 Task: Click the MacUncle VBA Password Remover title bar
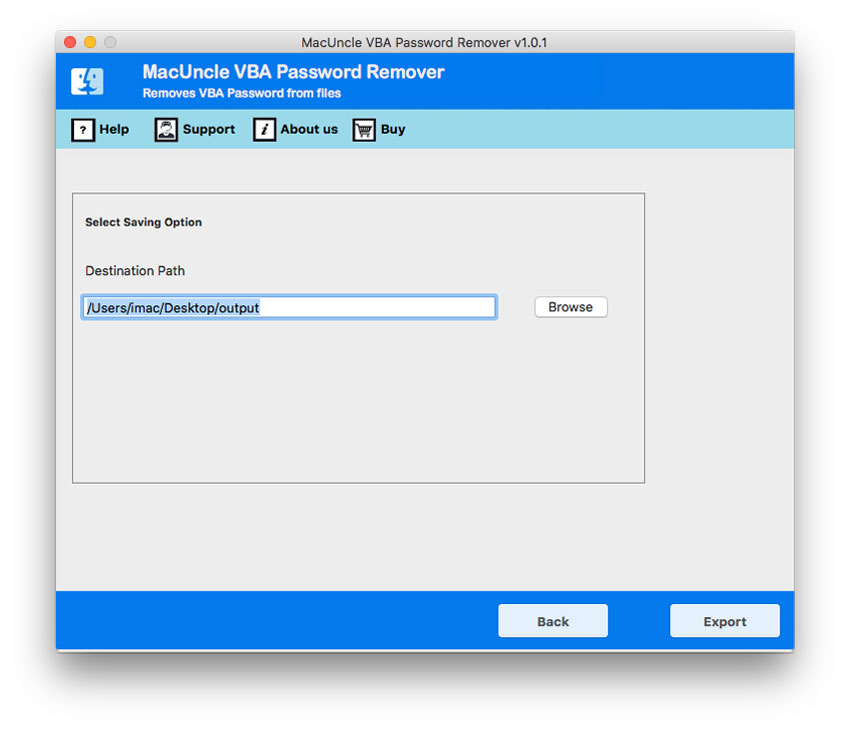(x=423, y=42)
